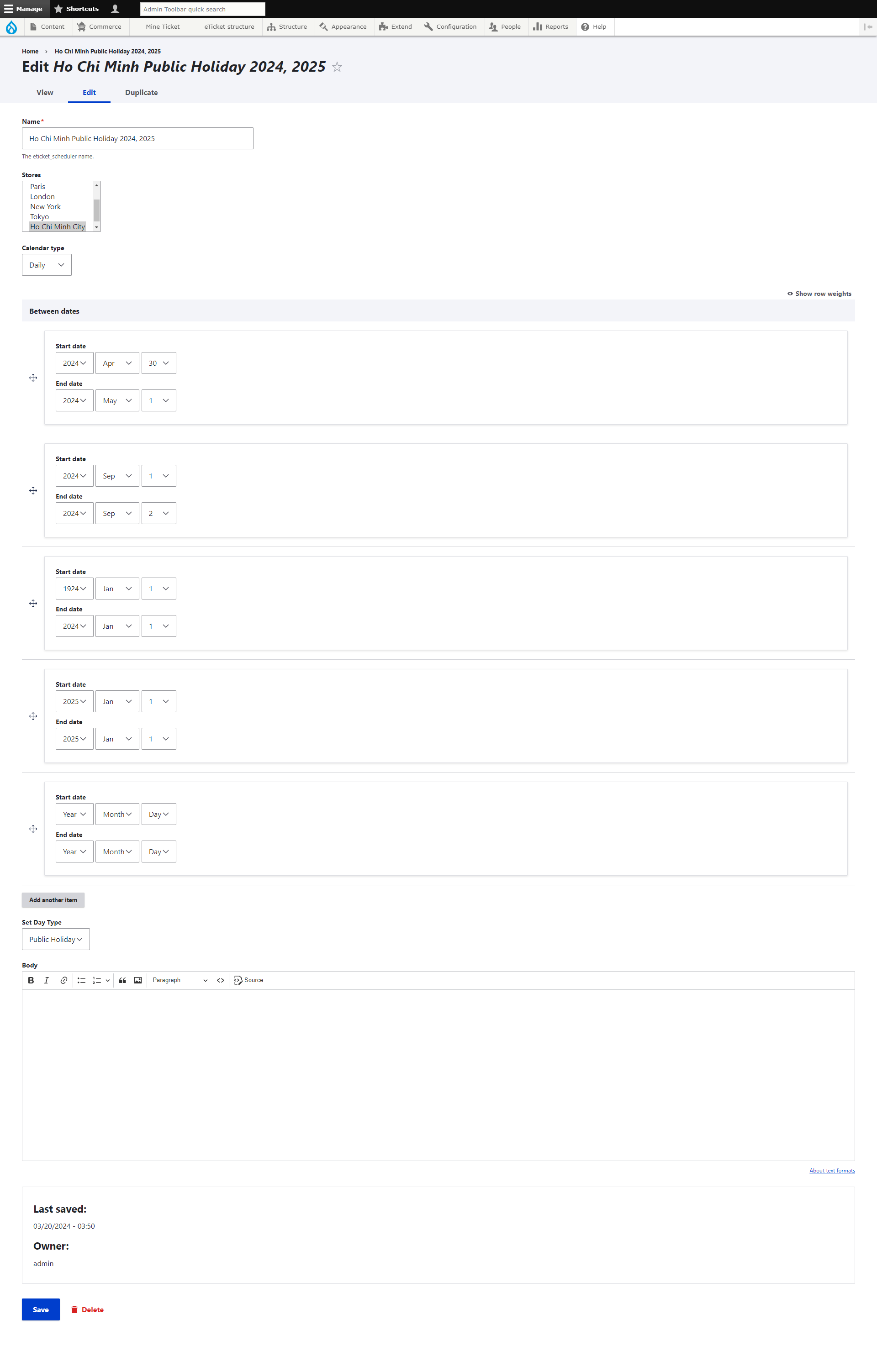The width and height of the screenshot is (877, 1372).
Task: Expand the Calendar type dropdown
Action: pyautogui.click(x=46, y=265)
